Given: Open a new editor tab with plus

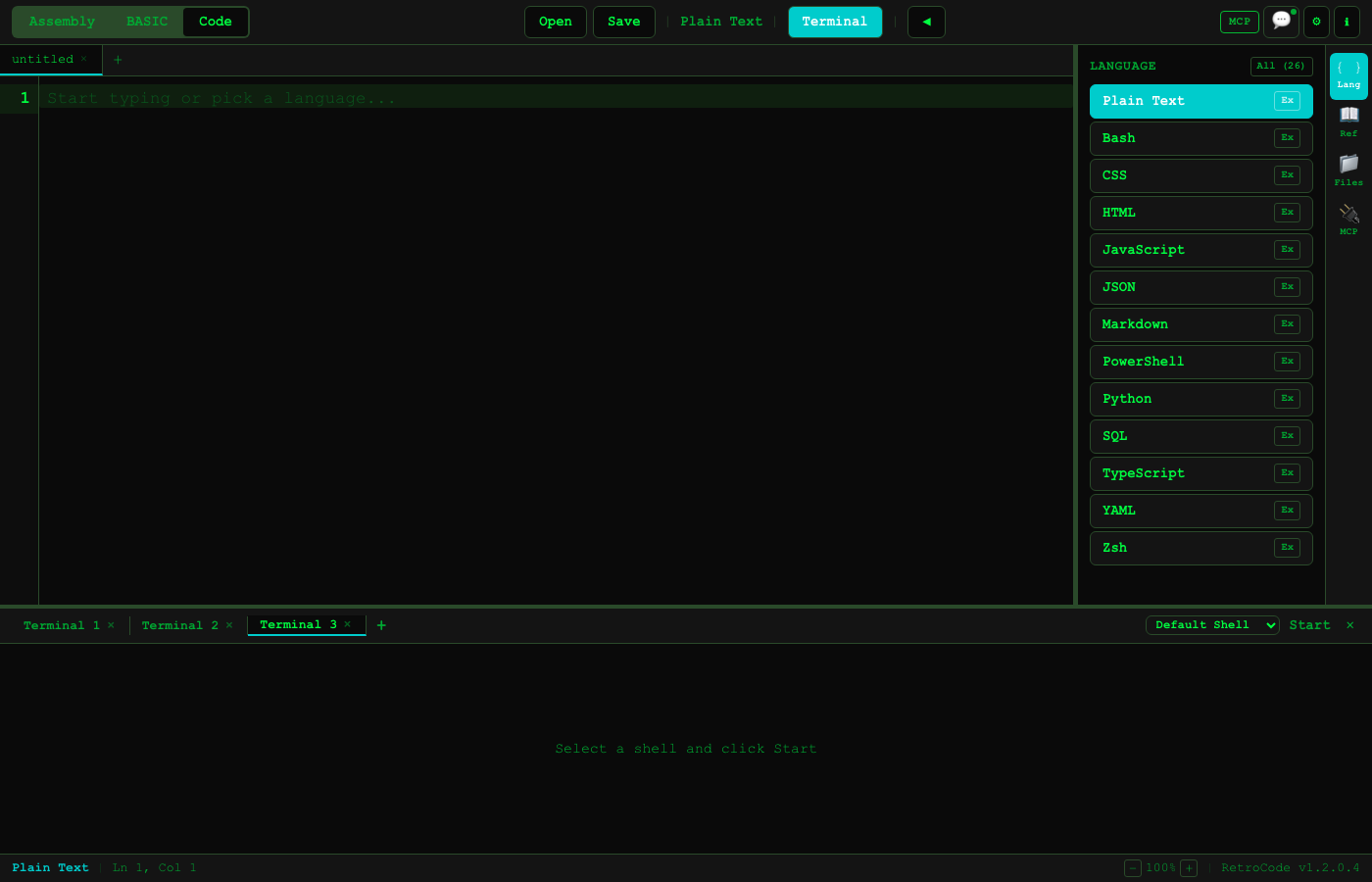Looking at the screenshot, I should coord(117,59).
